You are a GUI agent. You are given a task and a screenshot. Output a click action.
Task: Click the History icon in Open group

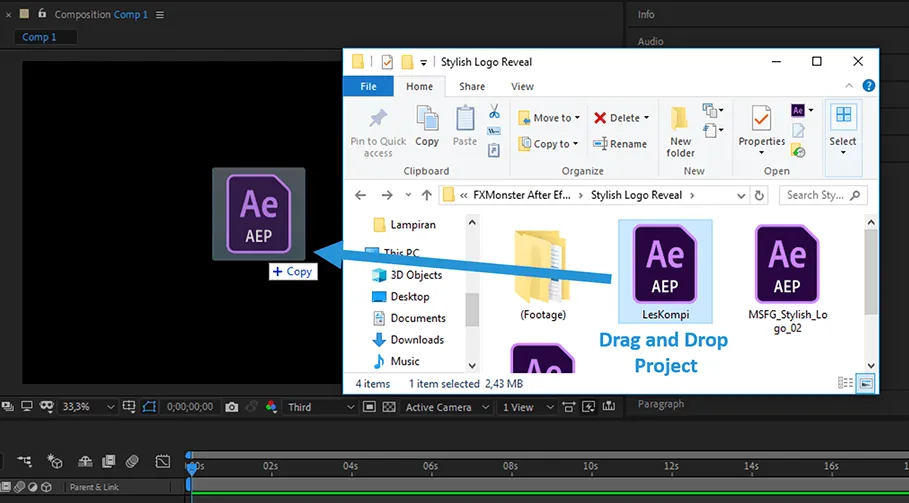(798, 151)
